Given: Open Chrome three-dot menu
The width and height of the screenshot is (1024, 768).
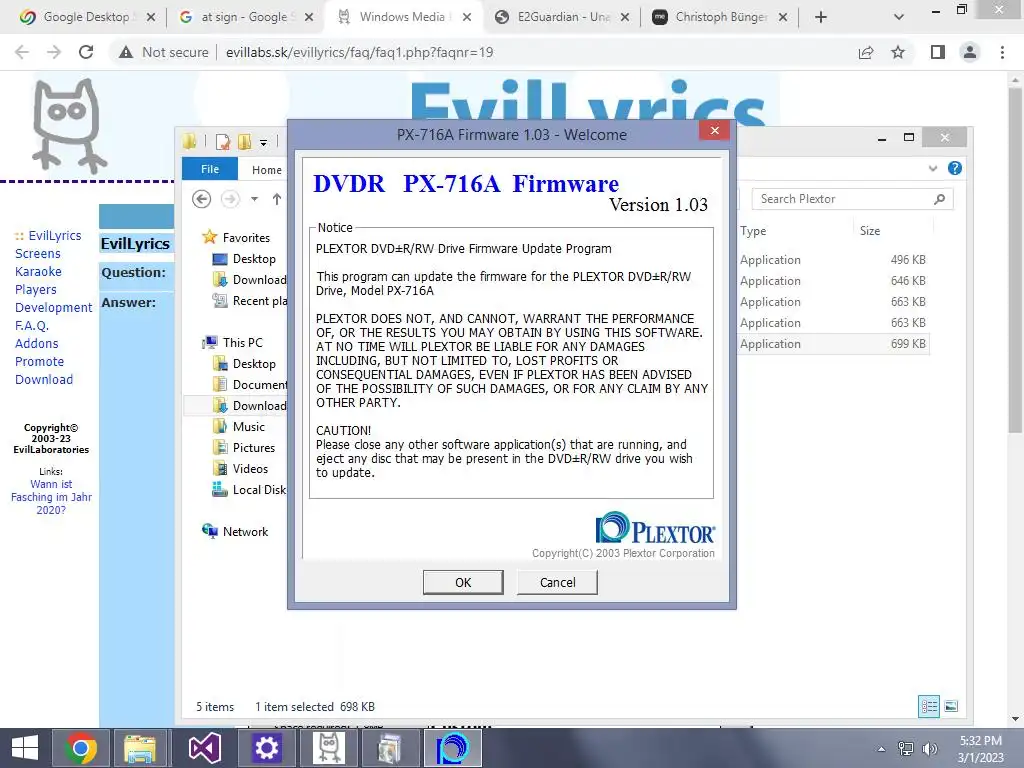Looking at the screenshot, I should 1002,52.
